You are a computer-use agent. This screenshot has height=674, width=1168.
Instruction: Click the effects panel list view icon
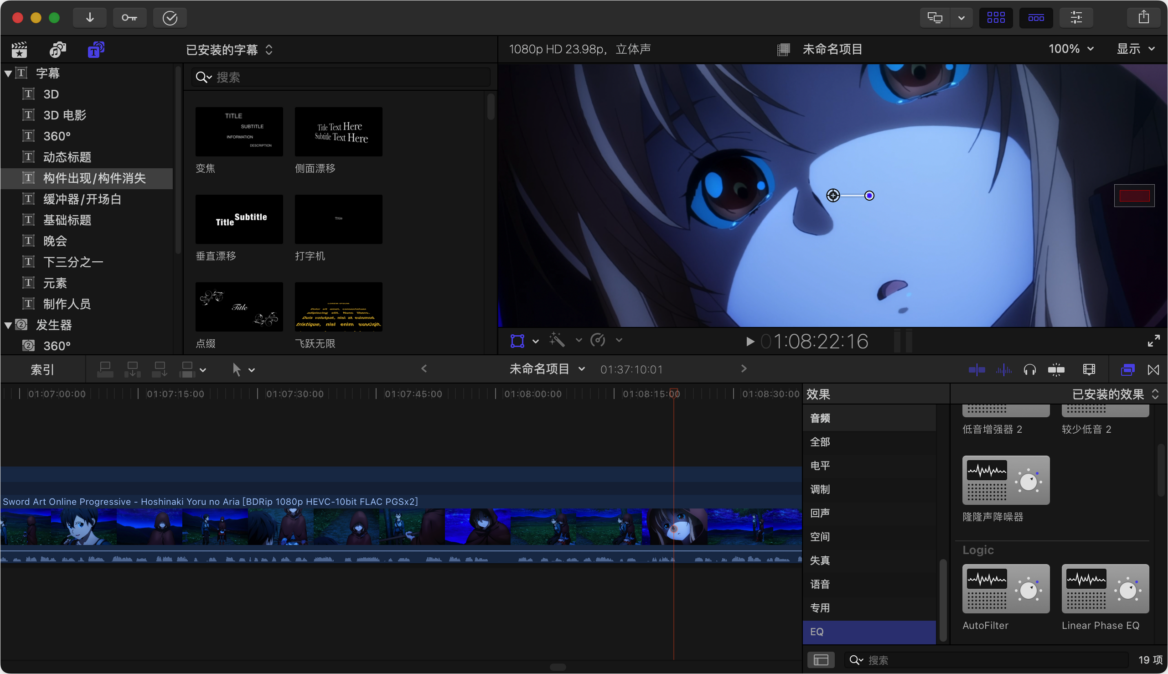click(821, 660)
